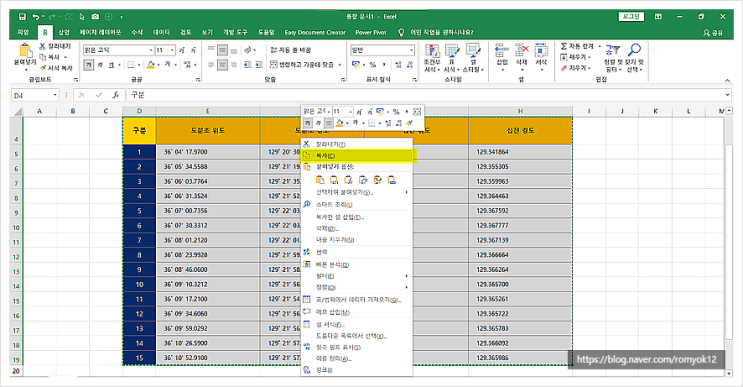Click the Tell Me (어떤 작업을 원하시나요?) search box
Screen dimensions: 743x387
pos(436,32)
